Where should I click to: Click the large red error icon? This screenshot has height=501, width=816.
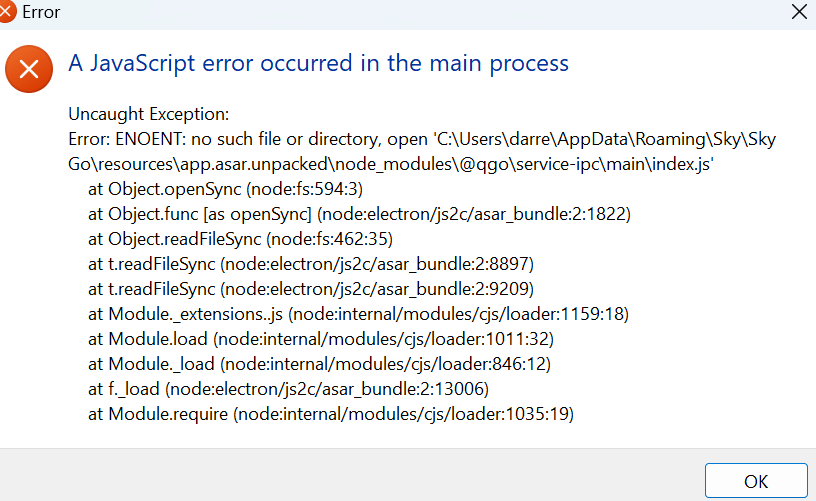click(29, 69)
